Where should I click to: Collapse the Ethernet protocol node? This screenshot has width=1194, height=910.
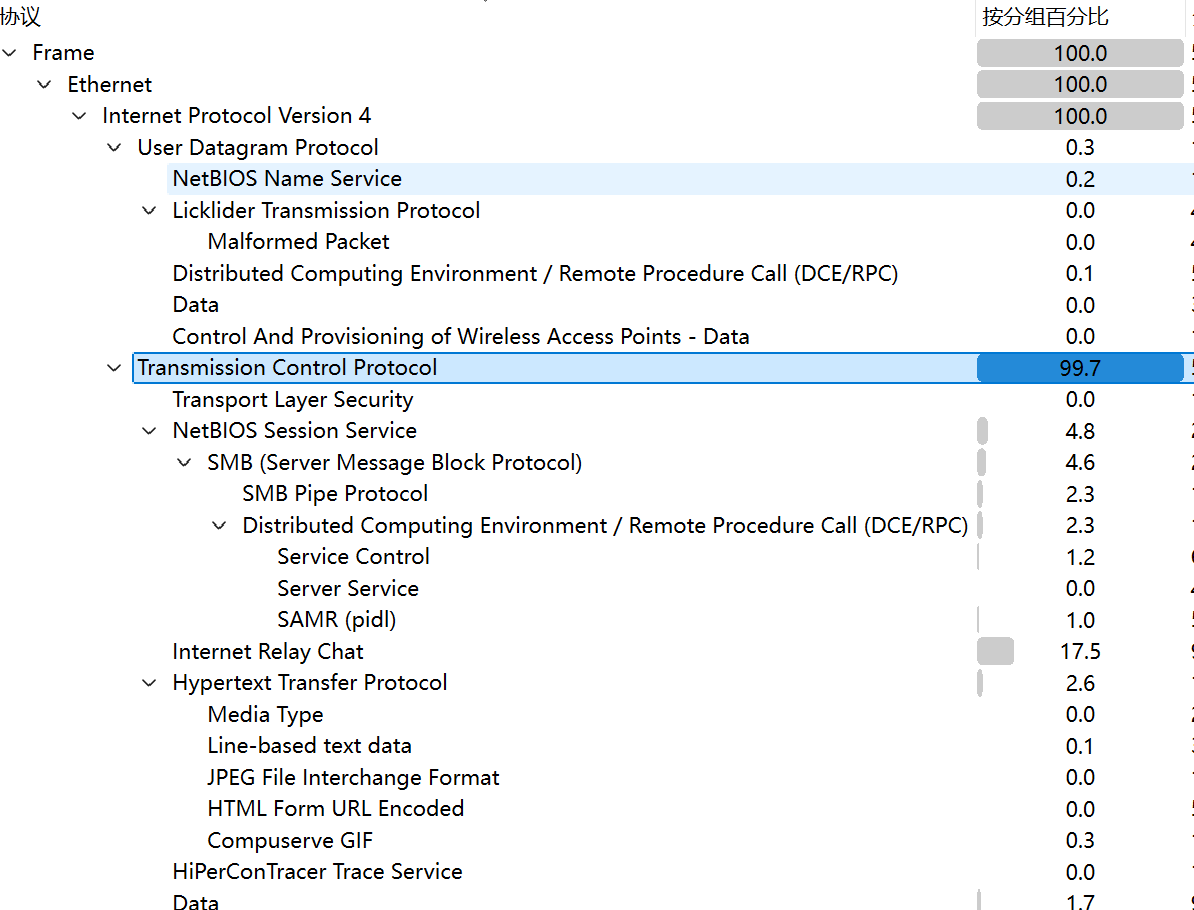[44, 85]
